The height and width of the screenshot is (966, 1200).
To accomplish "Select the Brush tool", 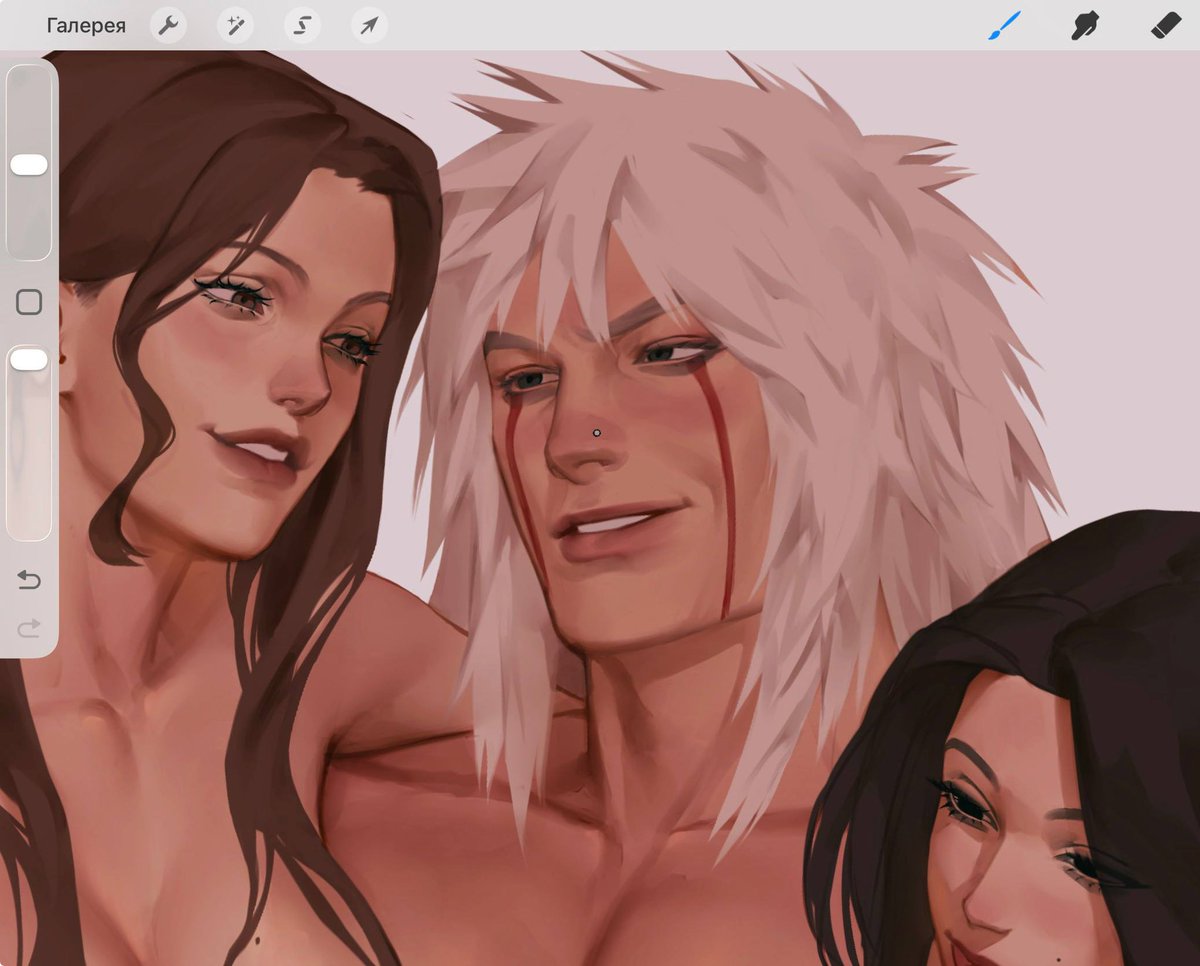I will pos(1005,25).
